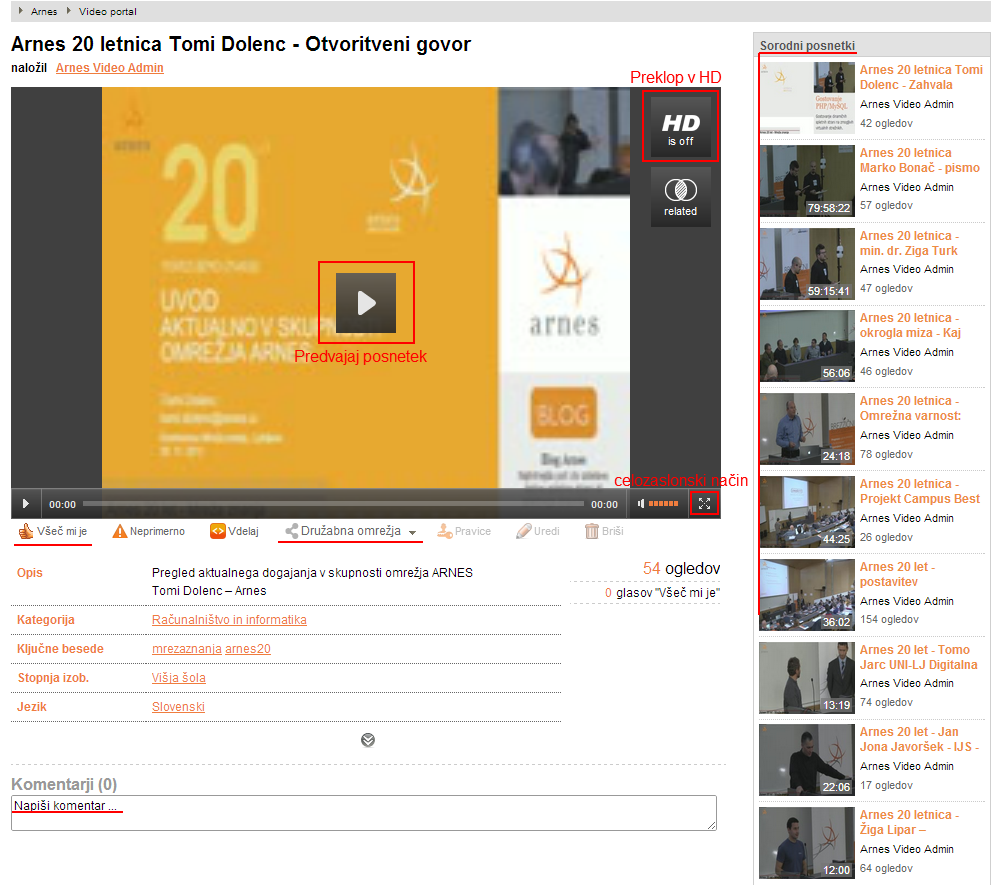Open the Projekt Campus Best video title
The height and width of the screenshot is (885, 1000).
point(920,491)
